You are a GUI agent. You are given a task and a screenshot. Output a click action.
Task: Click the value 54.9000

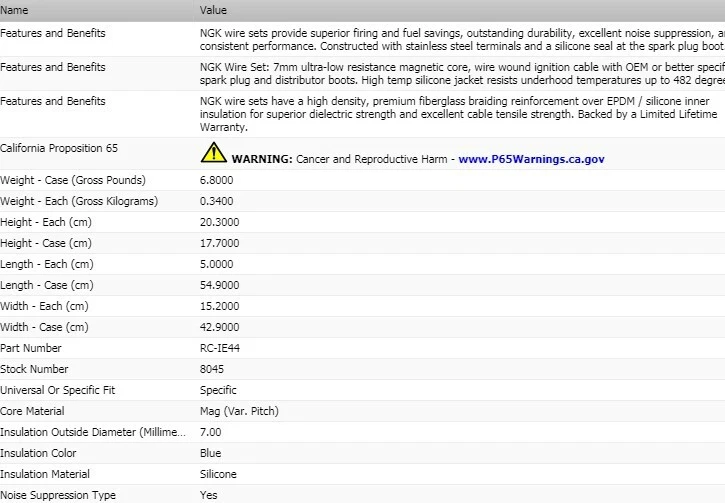[x=220, y=285]
